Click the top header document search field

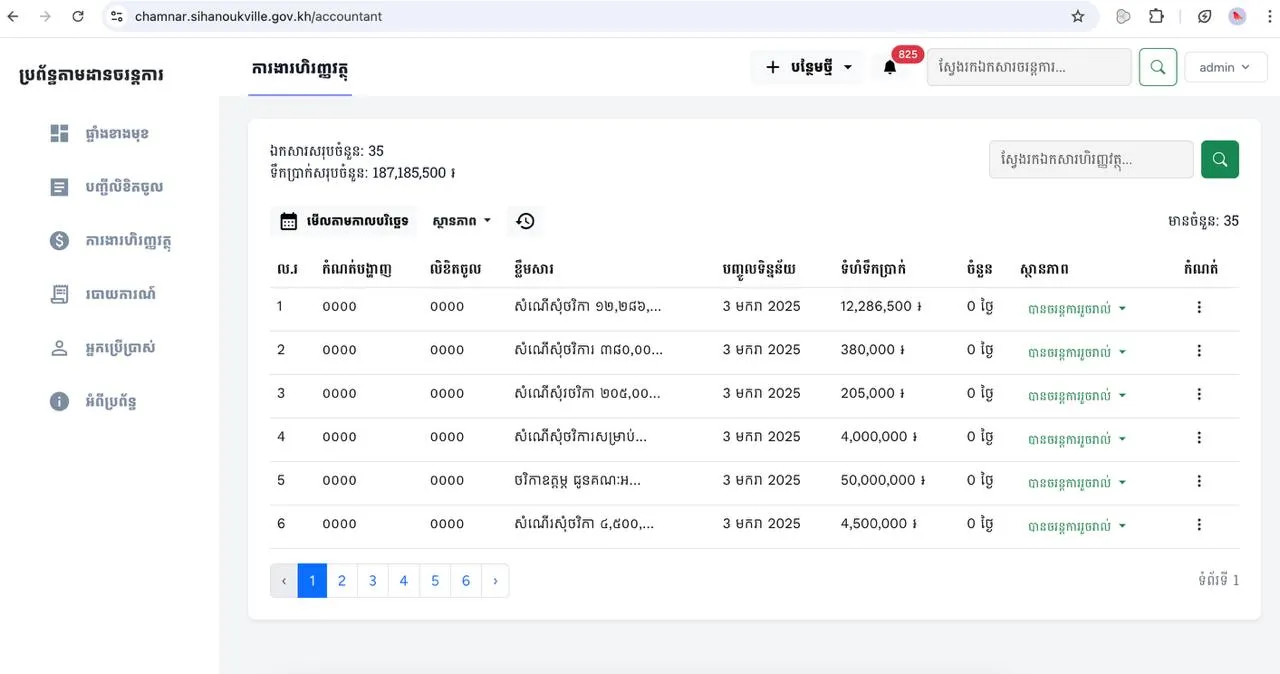[1028, 67]
